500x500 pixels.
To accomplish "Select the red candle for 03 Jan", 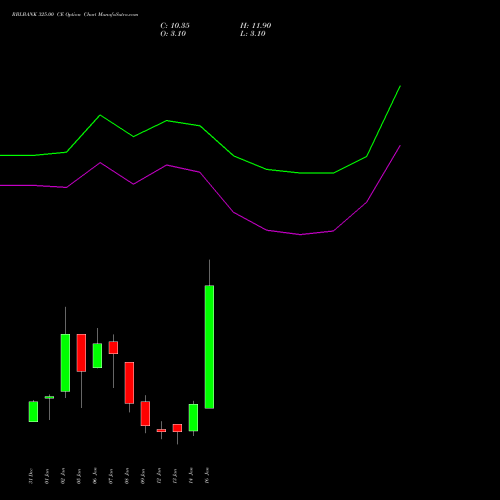I will click(81, 353).
